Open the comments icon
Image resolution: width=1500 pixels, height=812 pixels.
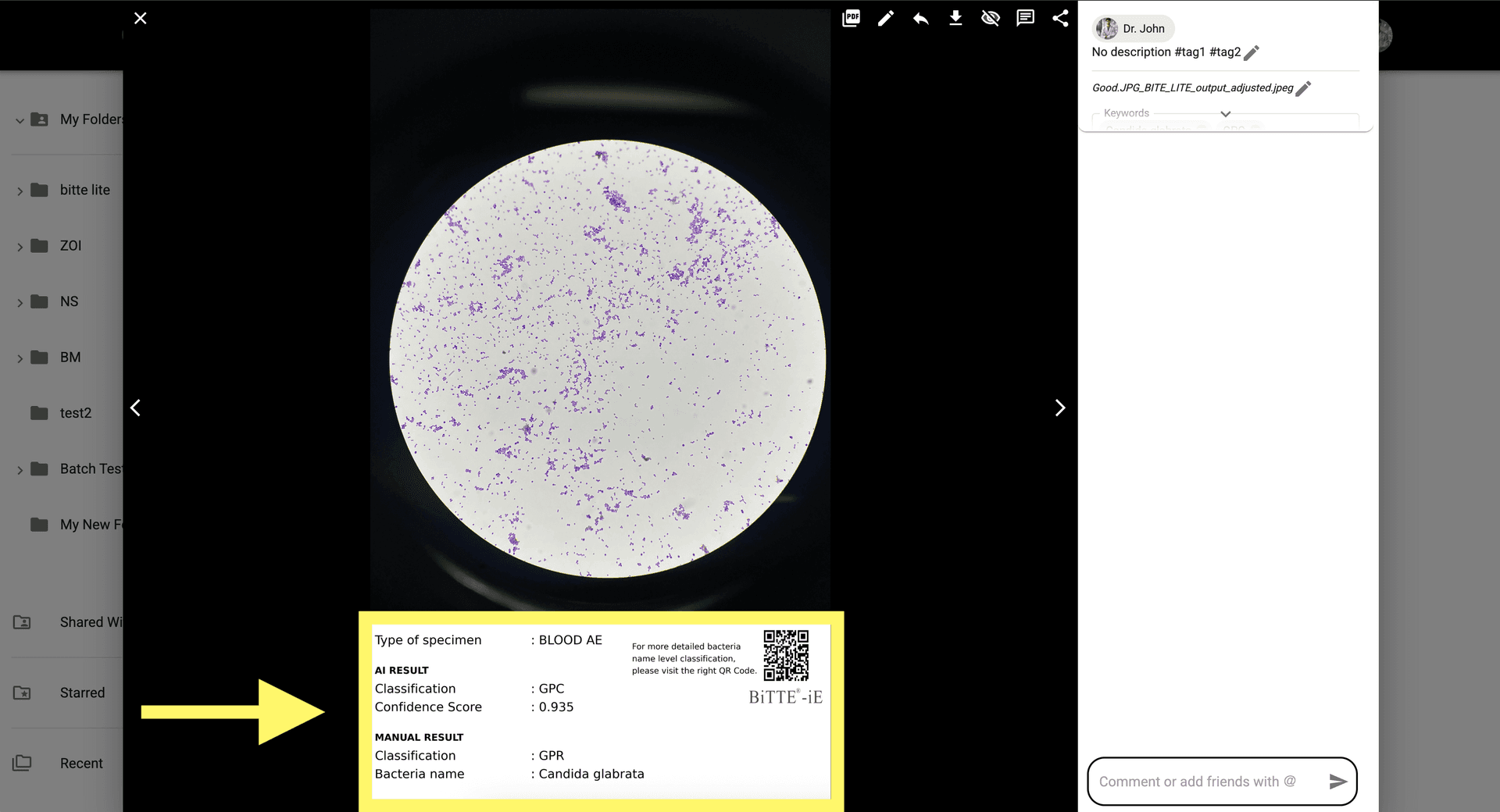(x=1025, y=18)
